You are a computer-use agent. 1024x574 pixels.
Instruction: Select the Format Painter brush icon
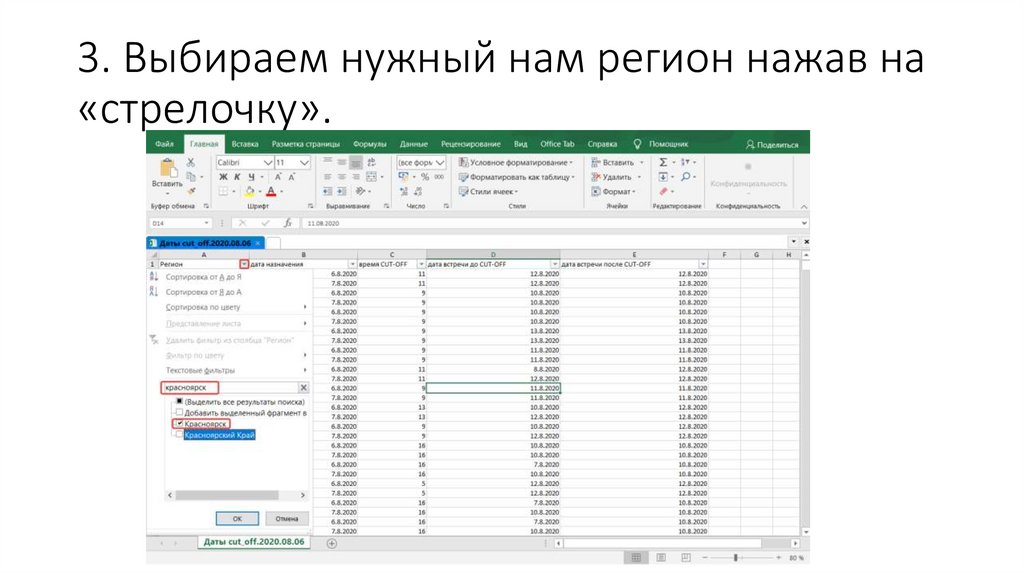pos(191,191)
